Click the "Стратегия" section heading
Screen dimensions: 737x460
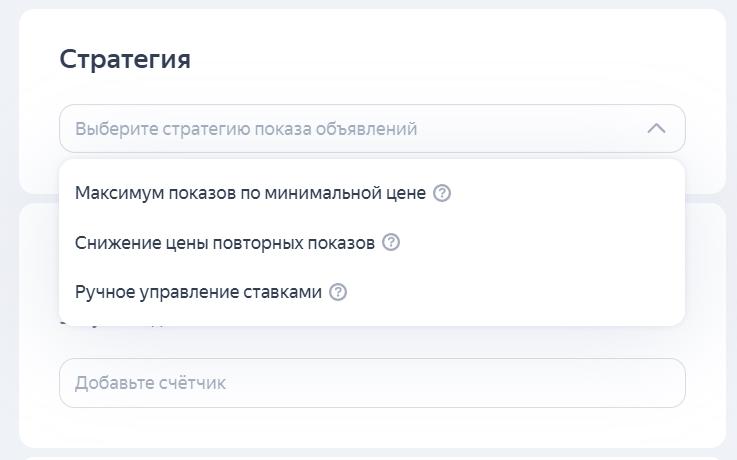click(125, 59)
